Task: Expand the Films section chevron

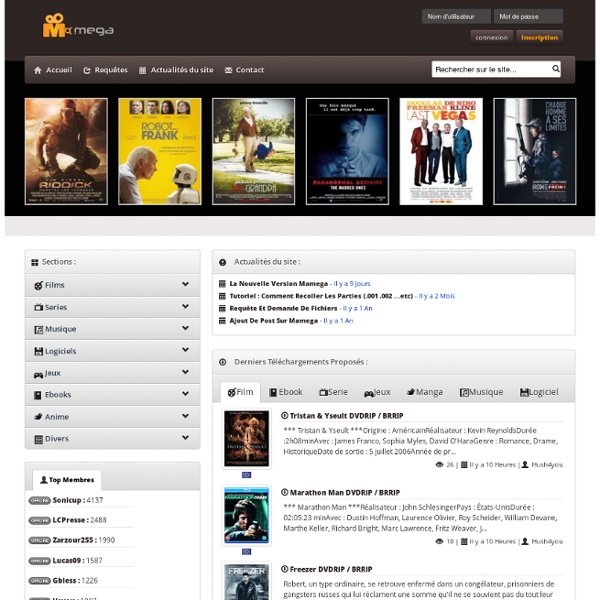Action: click(x=186, y=284)
